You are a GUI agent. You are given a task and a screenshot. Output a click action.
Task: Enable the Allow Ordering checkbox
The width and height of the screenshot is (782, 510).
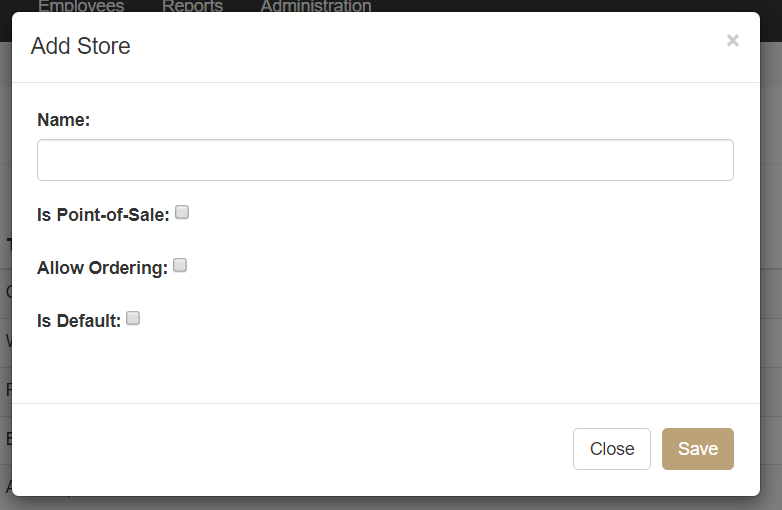(x=180, y=265)
